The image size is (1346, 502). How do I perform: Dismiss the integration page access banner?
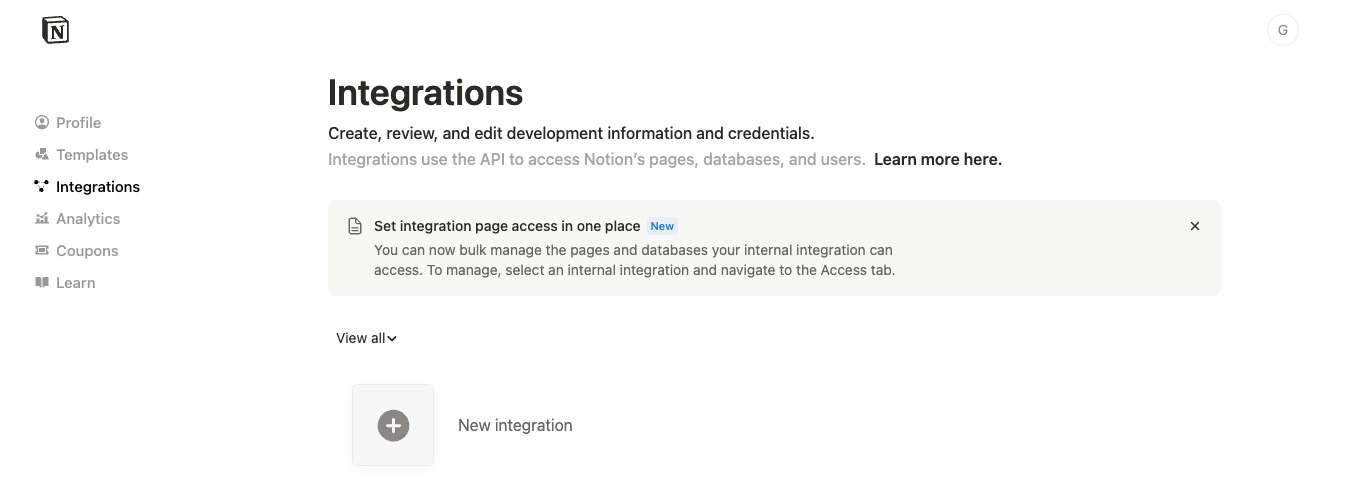click(x=1194, y=226)
